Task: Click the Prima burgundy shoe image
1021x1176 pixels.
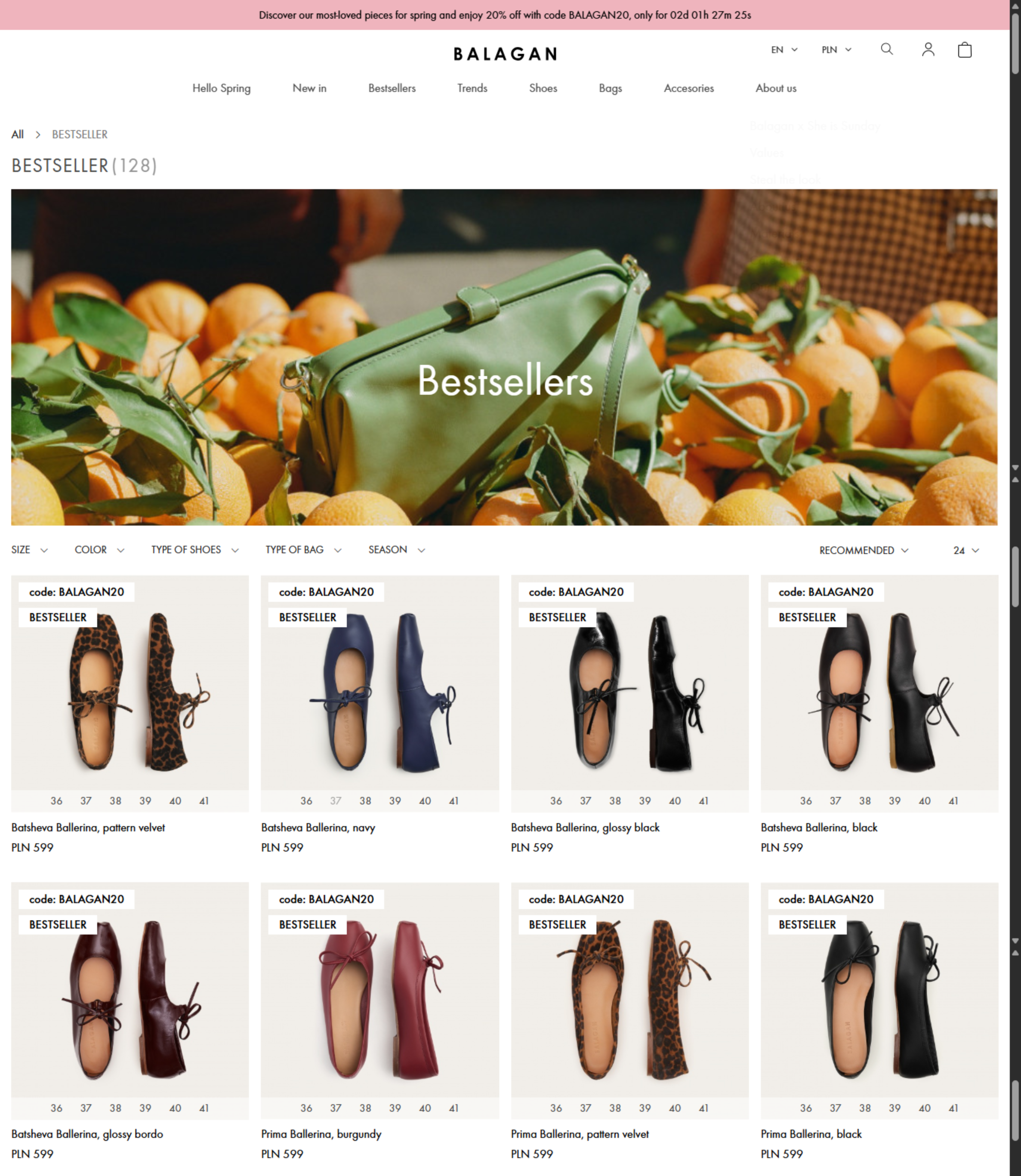Action: click(x=380, y=1000)
